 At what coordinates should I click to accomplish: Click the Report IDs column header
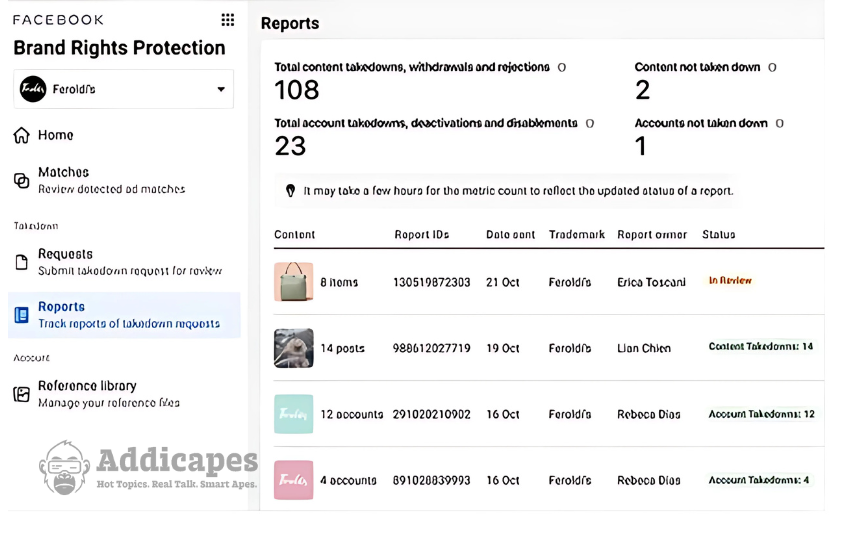pyautogui.click(x=422, y=235)
